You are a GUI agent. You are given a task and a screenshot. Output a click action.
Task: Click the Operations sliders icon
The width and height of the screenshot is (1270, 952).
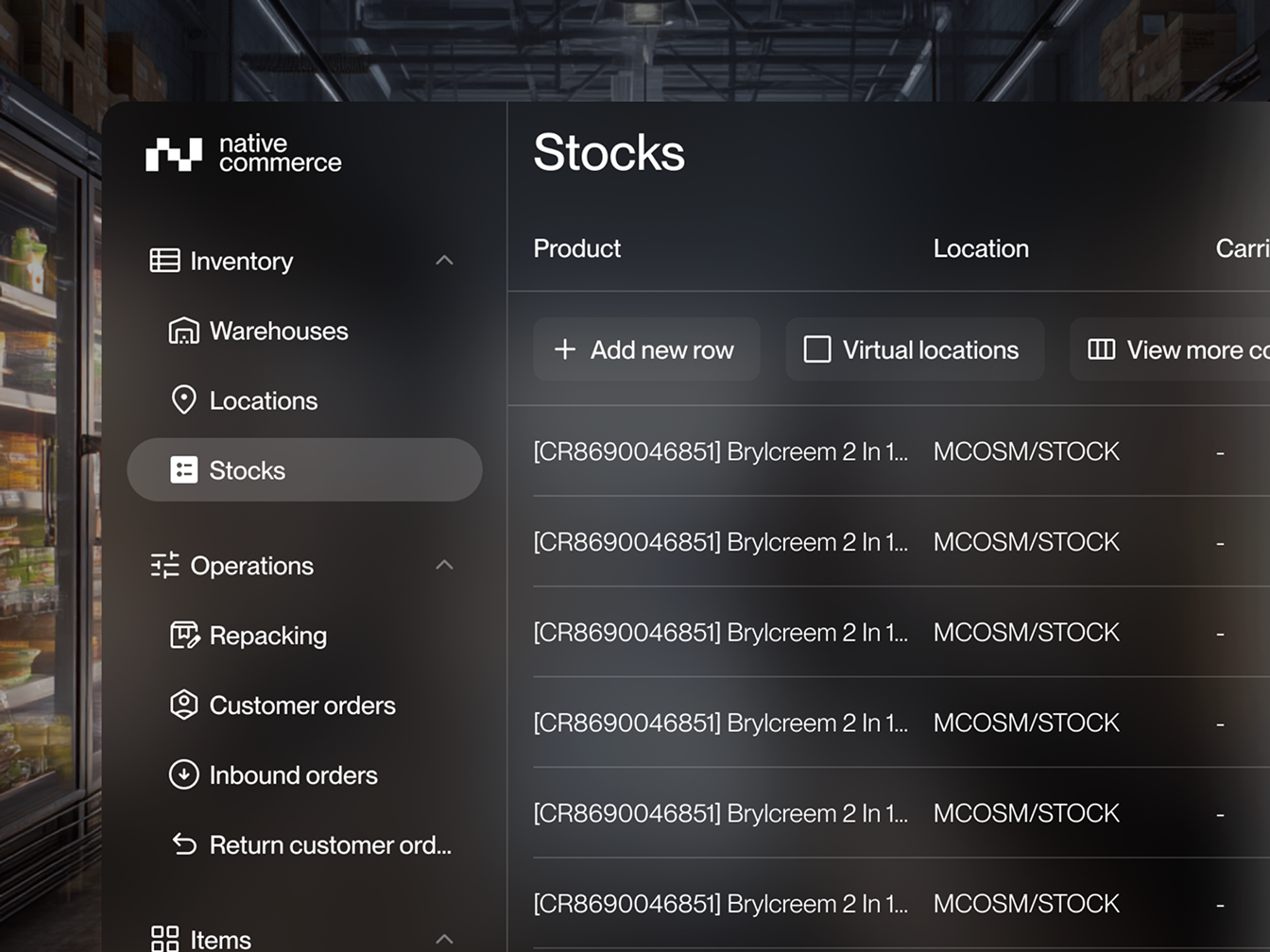[x=164, y=565]
